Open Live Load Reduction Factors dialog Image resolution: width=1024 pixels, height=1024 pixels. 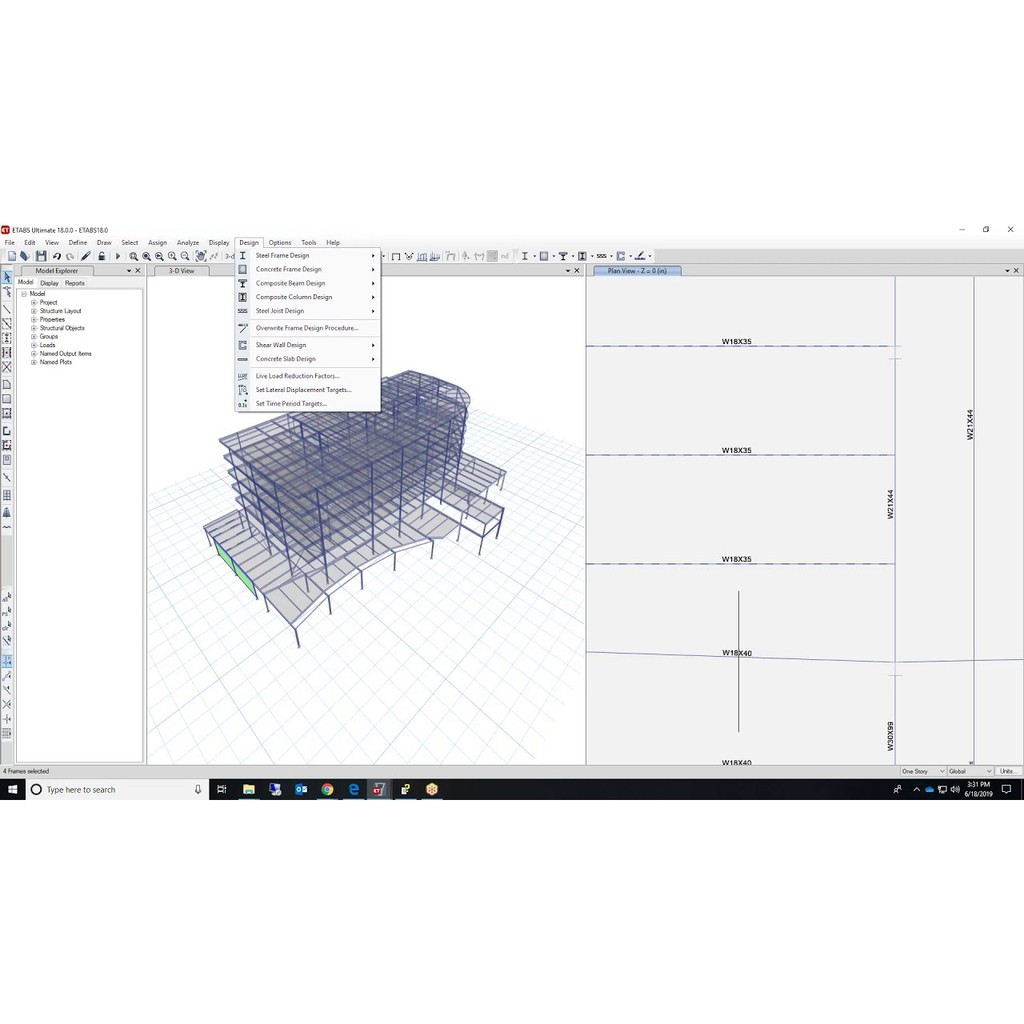(x=297, y=376)
